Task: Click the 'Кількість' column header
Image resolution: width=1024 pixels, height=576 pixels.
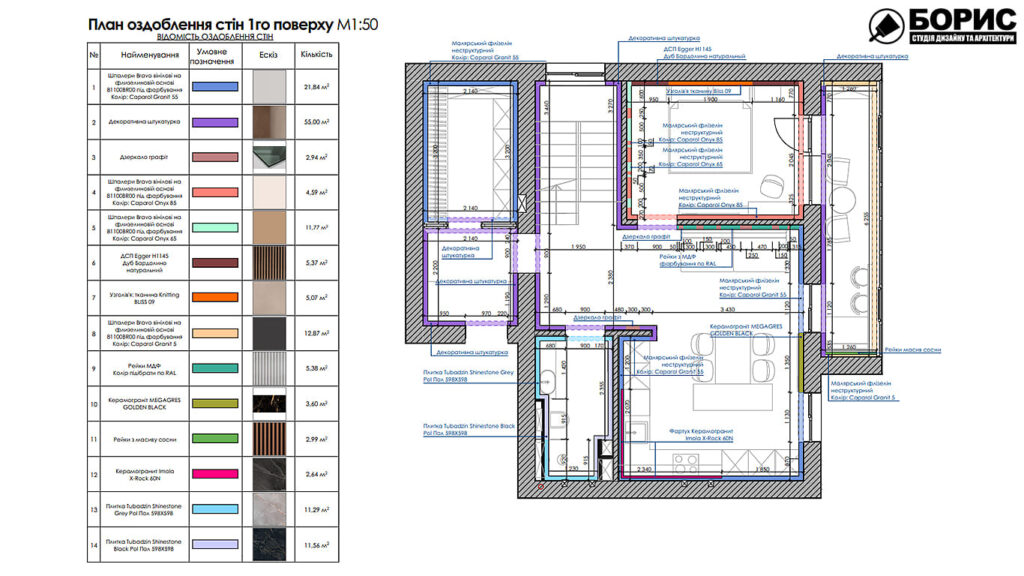Action: (x=315, y=55)
